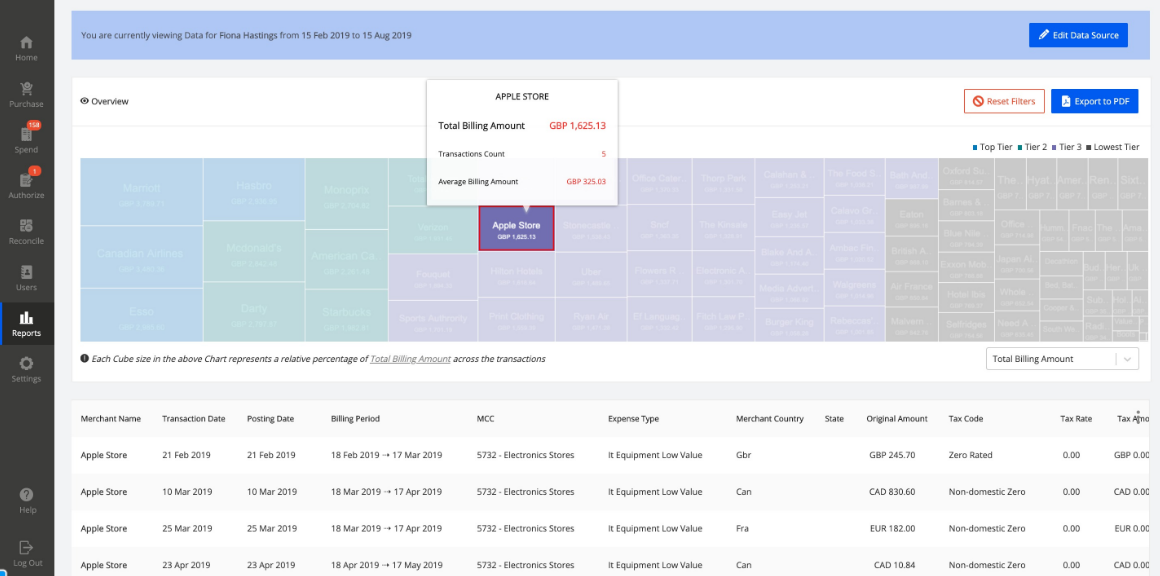
Task: Select the Hasbro treemap tile
Action: tap(254, 189)
